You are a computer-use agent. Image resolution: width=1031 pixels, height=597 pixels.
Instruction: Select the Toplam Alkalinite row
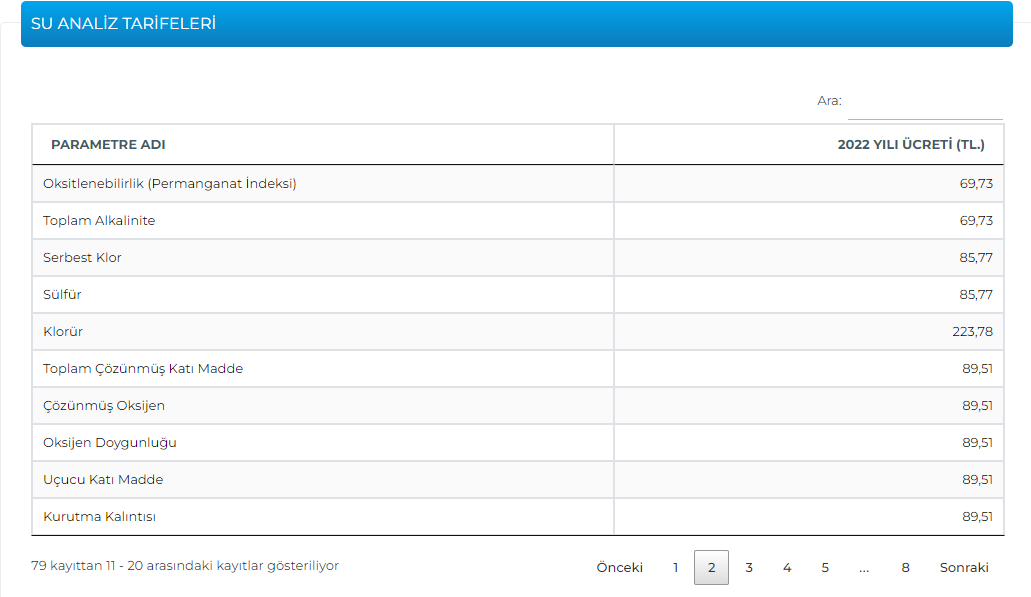coord(99,221)
